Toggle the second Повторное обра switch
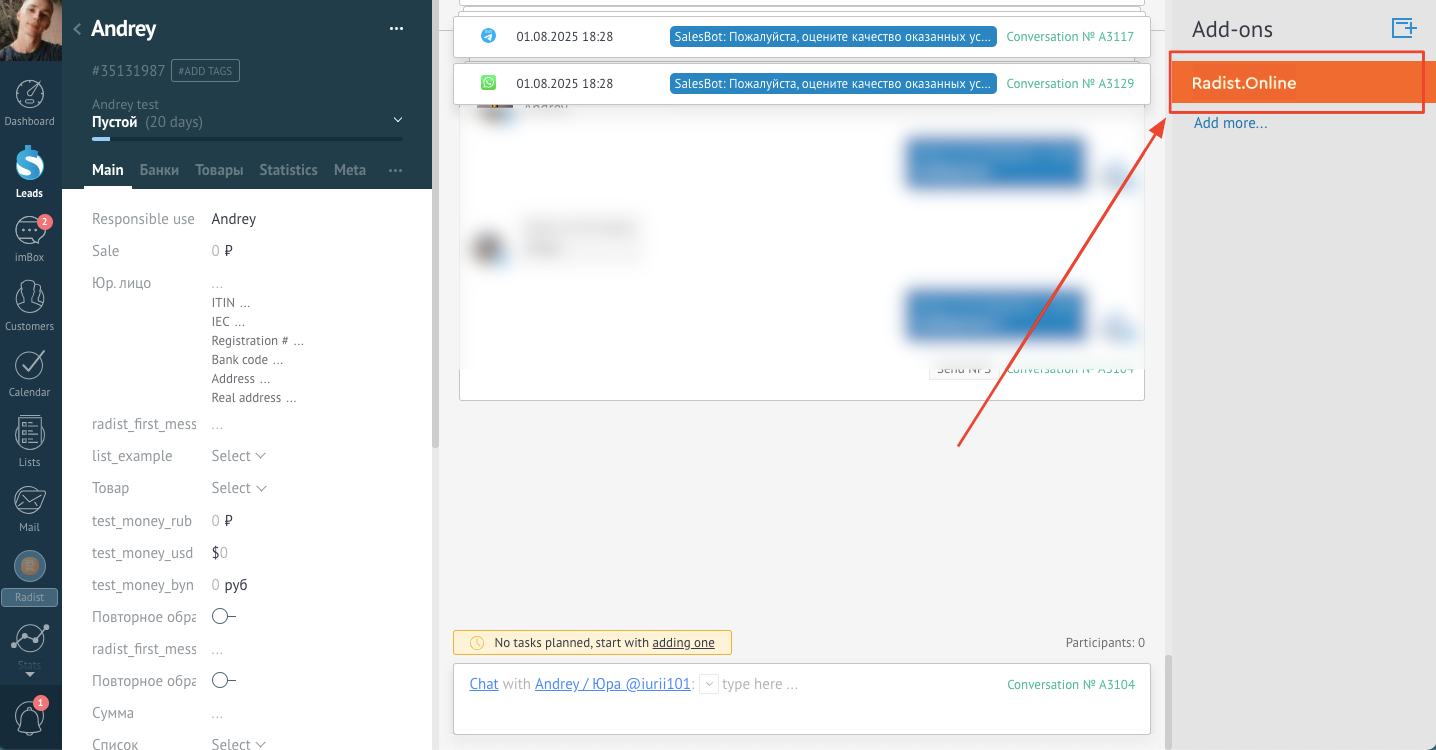Image resolution: width=1436 pixels, height=750 pixels. coord(223,681)
